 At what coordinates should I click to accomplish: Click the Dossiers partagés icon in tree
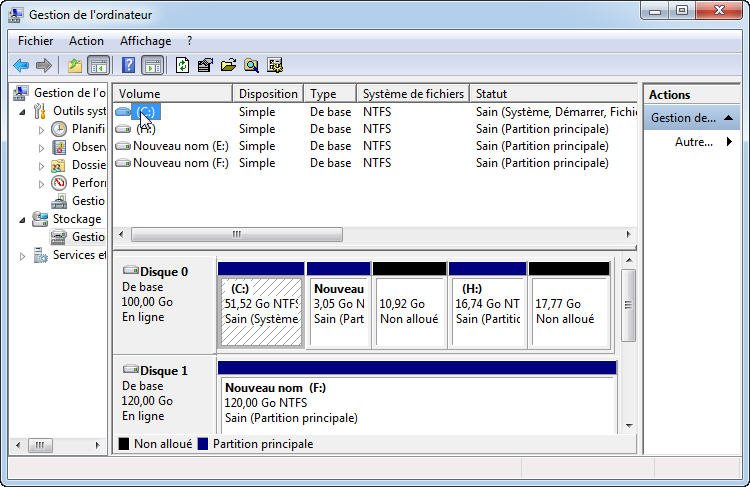tap(58, 166)
